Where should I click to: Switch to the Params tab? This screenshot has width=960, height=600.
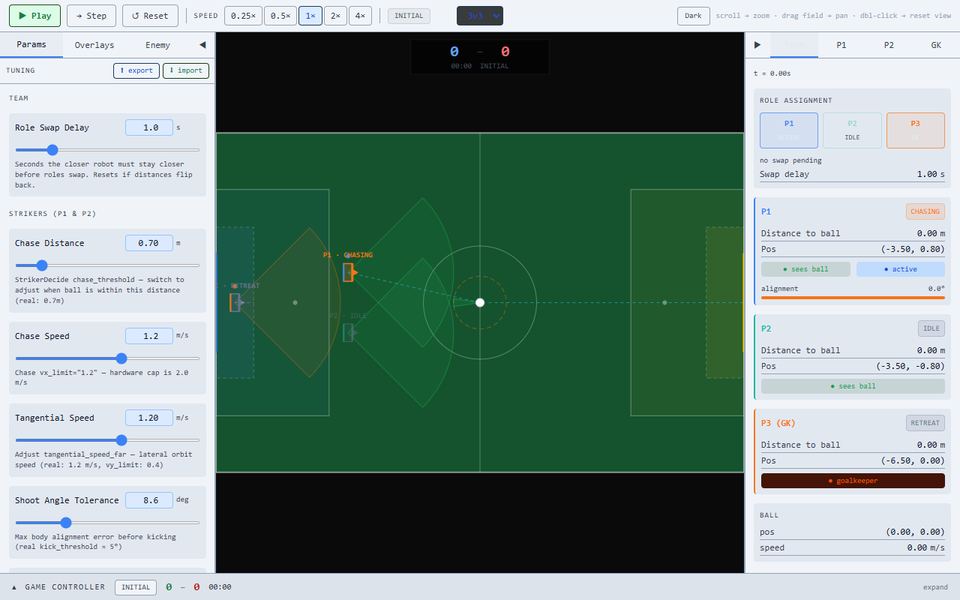31,45
